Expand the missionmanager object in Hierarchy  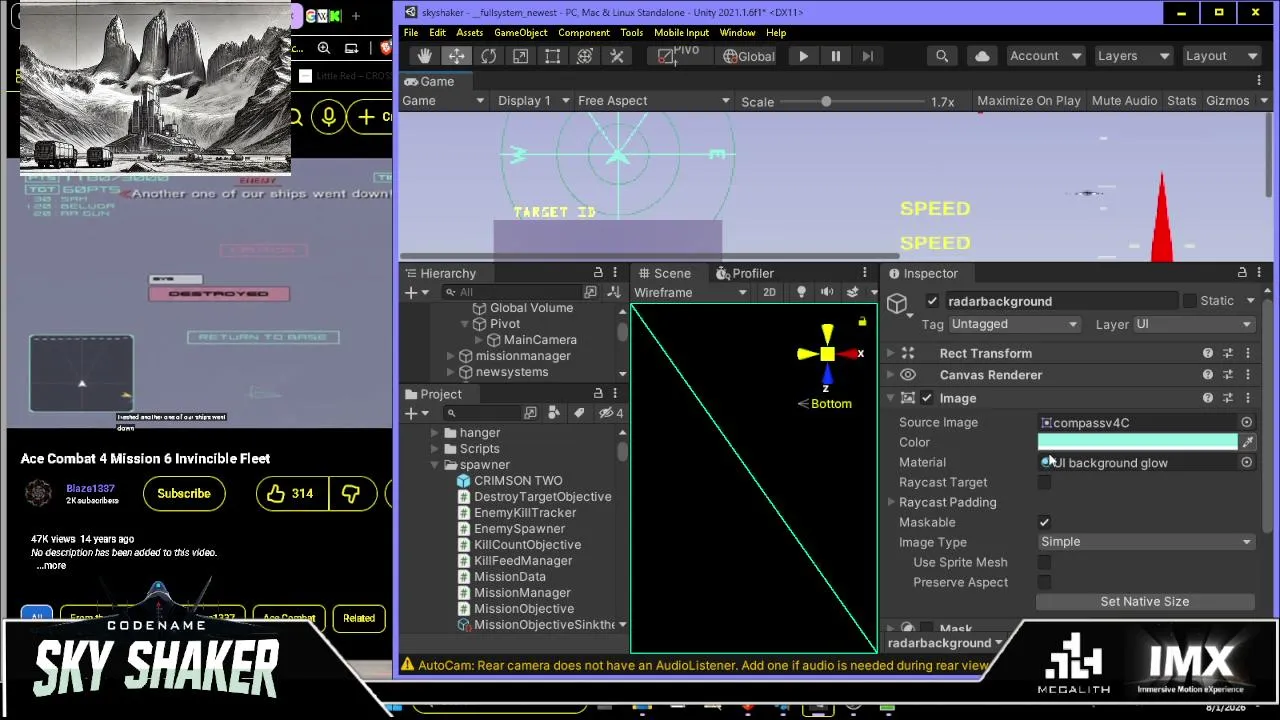[x=451, y=356]
